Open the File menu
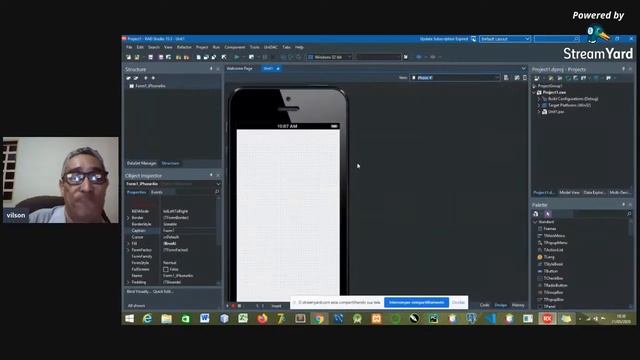Image resolution: width=640 pixels, height=360 pixels. (129, 47)
